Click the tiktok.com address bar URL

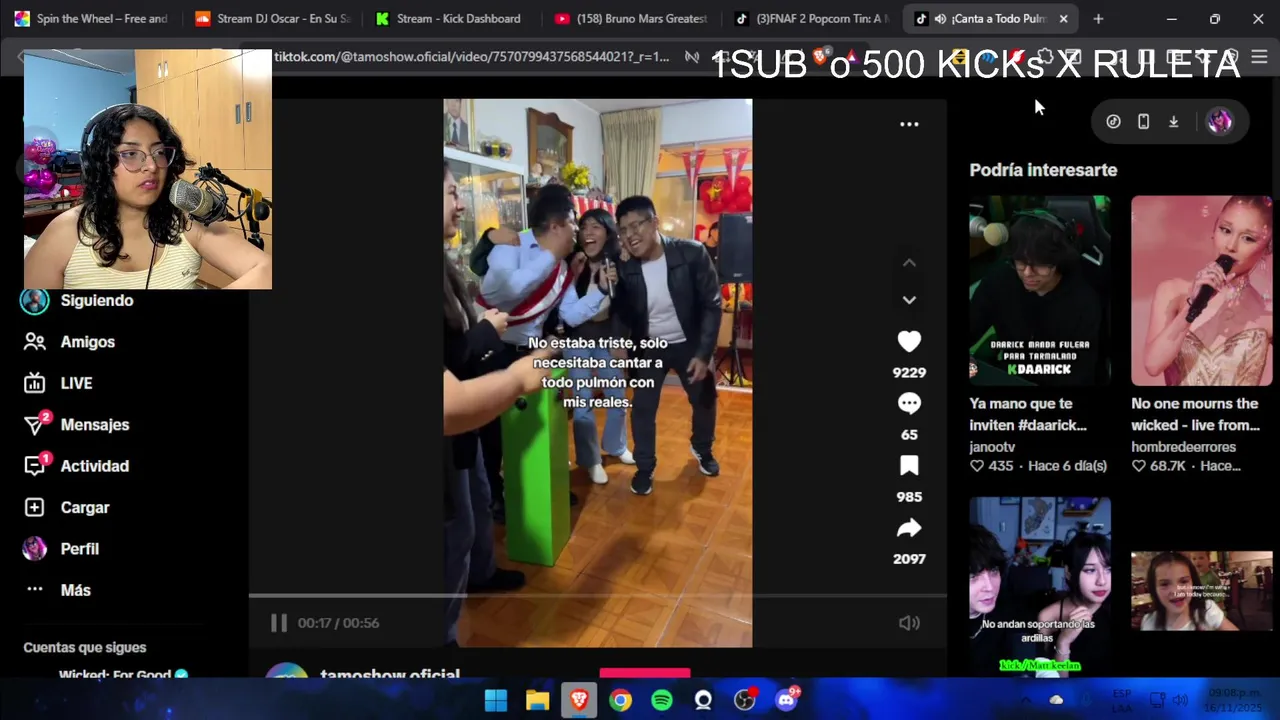471,57
